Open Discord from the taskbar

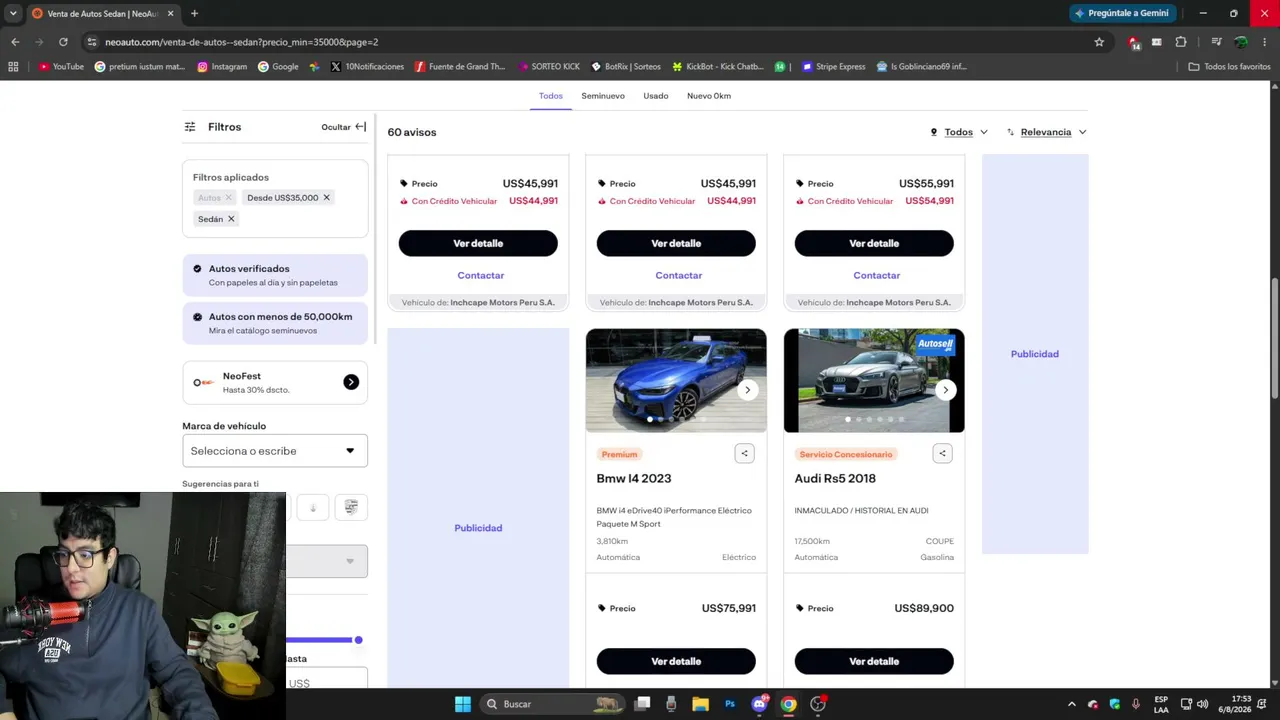coord(759,704)
